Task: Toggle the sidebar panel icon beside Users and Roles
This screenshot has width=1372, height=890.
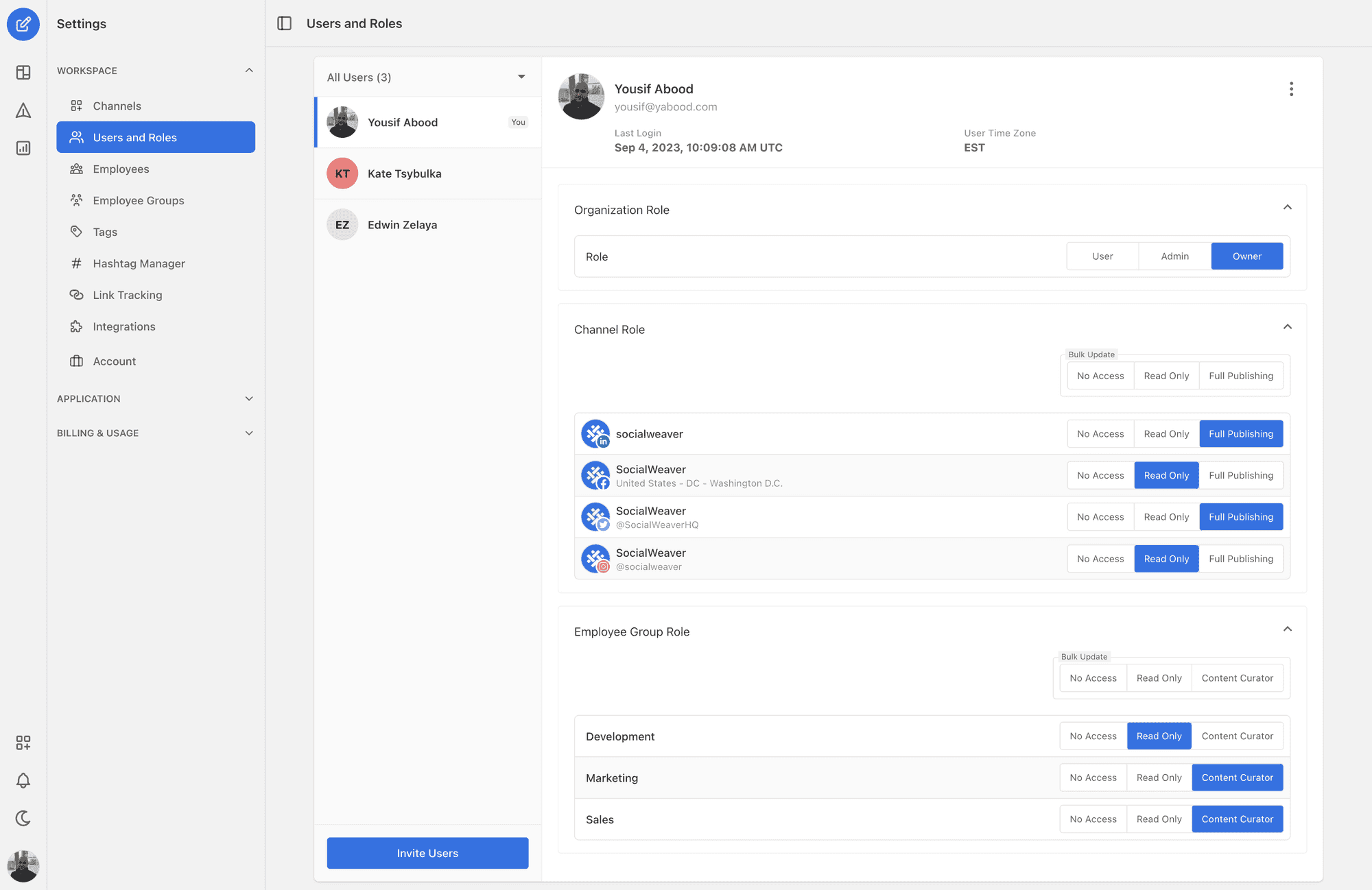Action: click(285, 23)
